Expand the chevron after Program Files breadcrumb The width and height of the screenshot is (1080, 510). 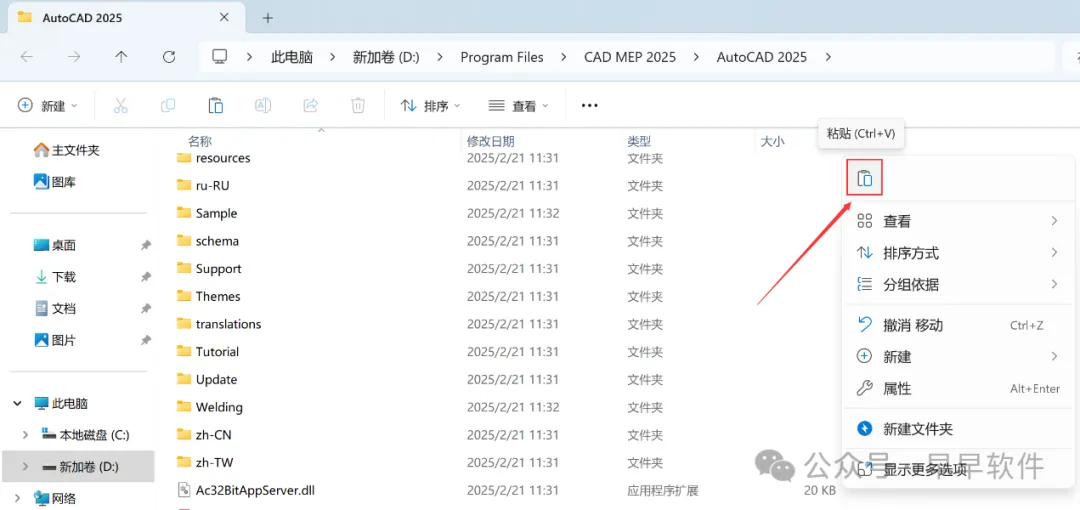[x=563, y=57]
